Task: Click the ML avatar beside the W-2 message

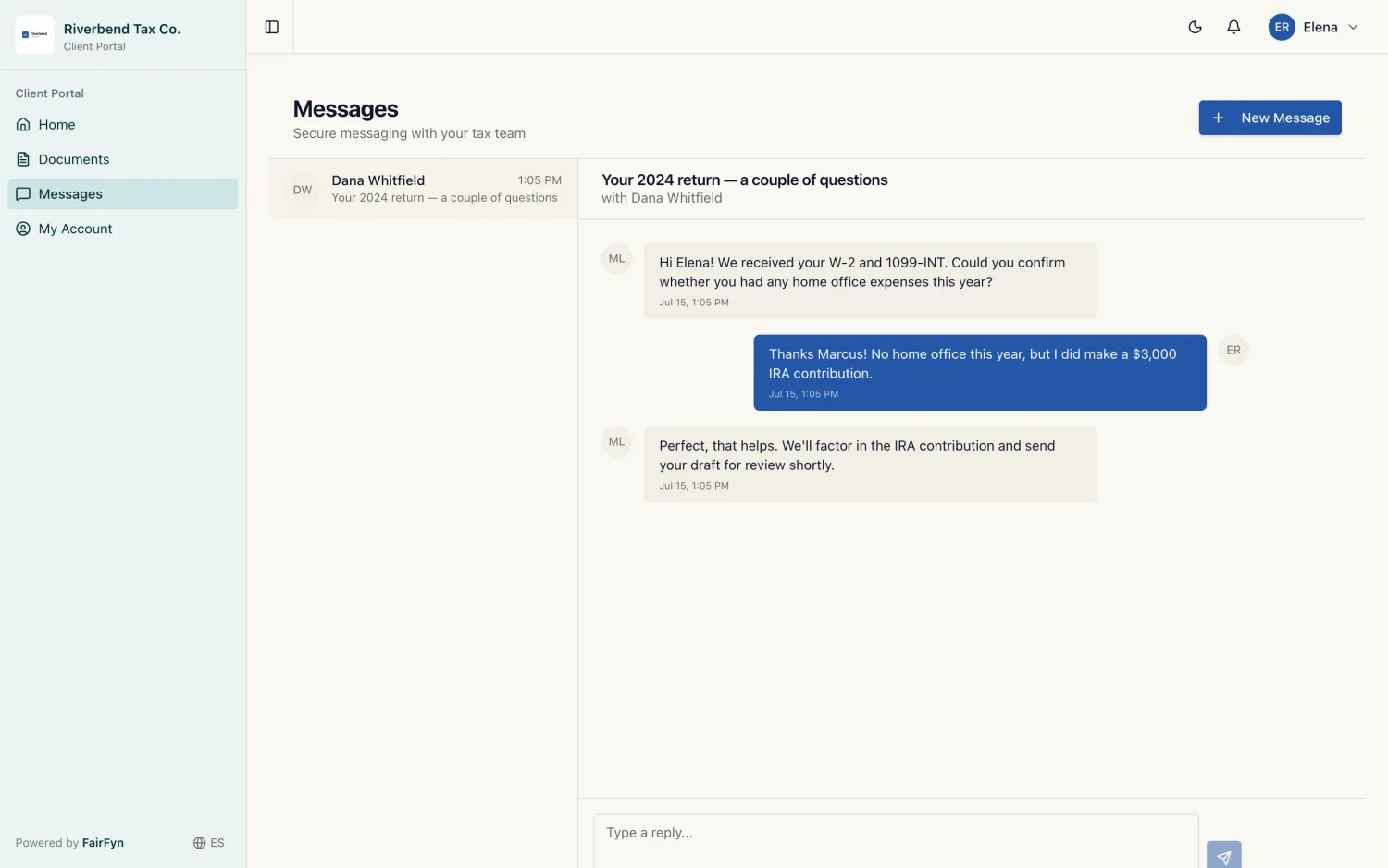Action: click(x=617, y=259)
